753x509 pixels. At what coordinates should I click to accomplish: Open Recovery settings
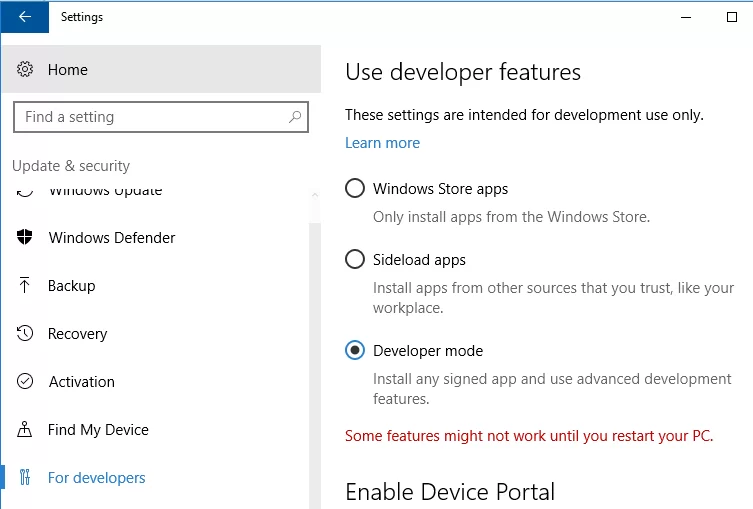point(156,333)
